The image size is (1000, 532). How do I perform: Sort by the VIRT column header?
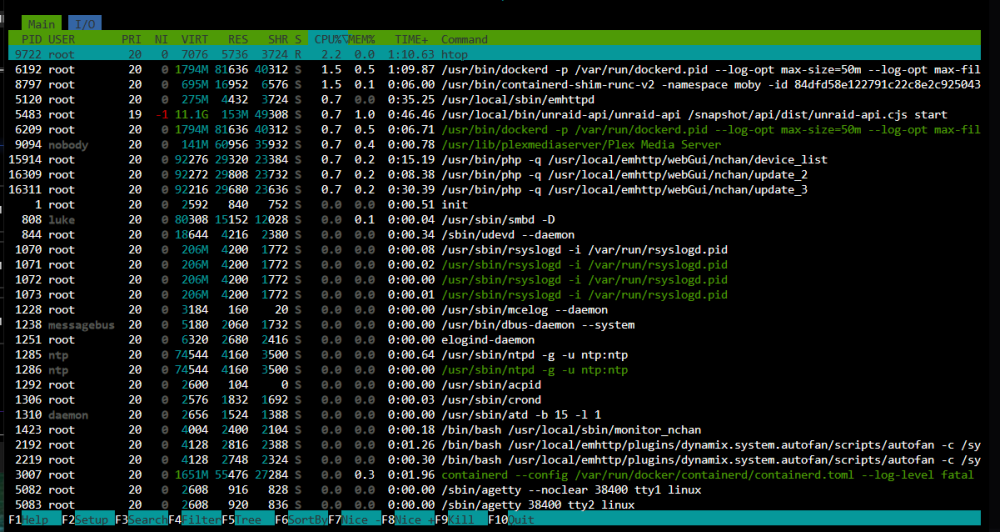coord(195,40)
